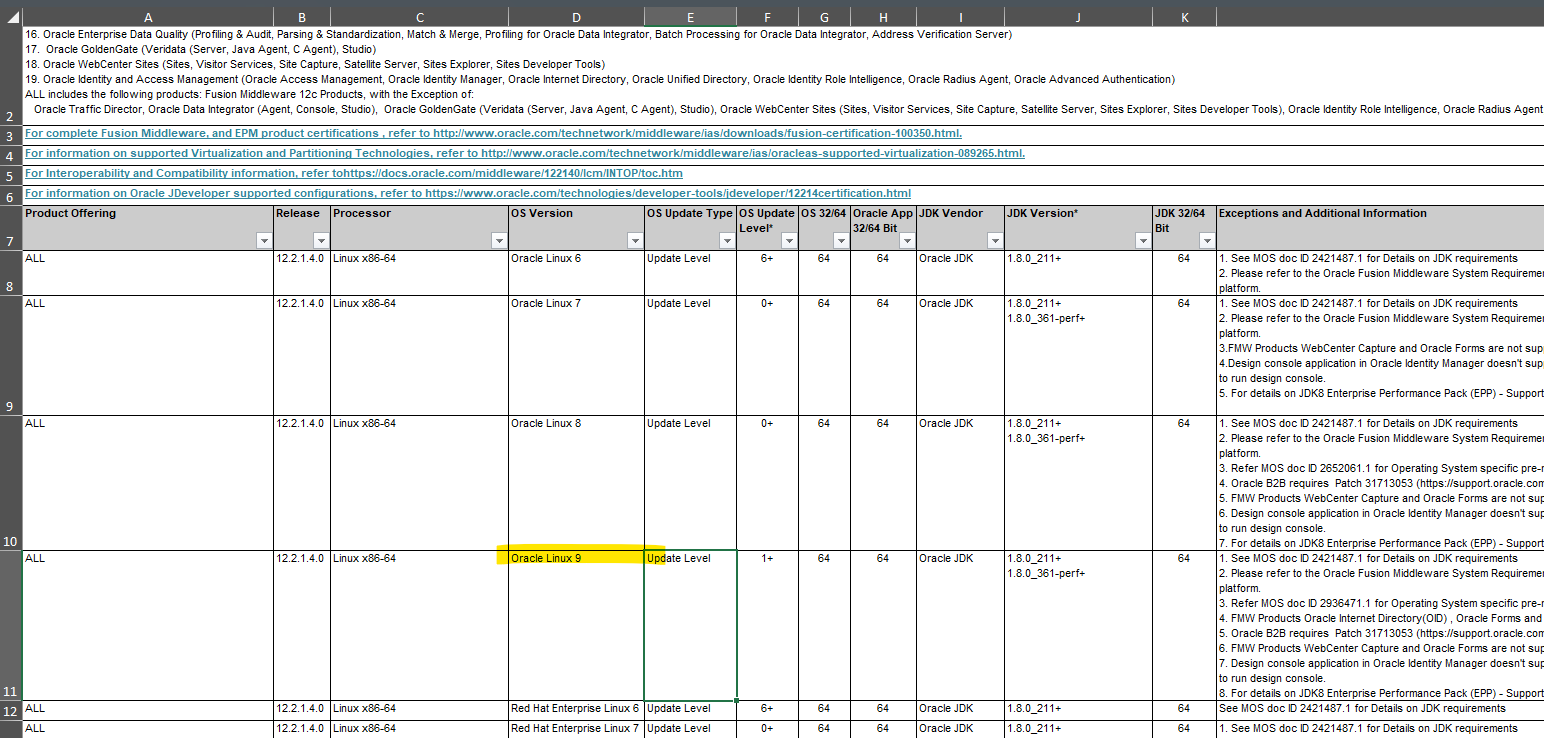Click the '1+' OS Update Level cell
This screenshot has height=738, width=1544.
[767, 625]
